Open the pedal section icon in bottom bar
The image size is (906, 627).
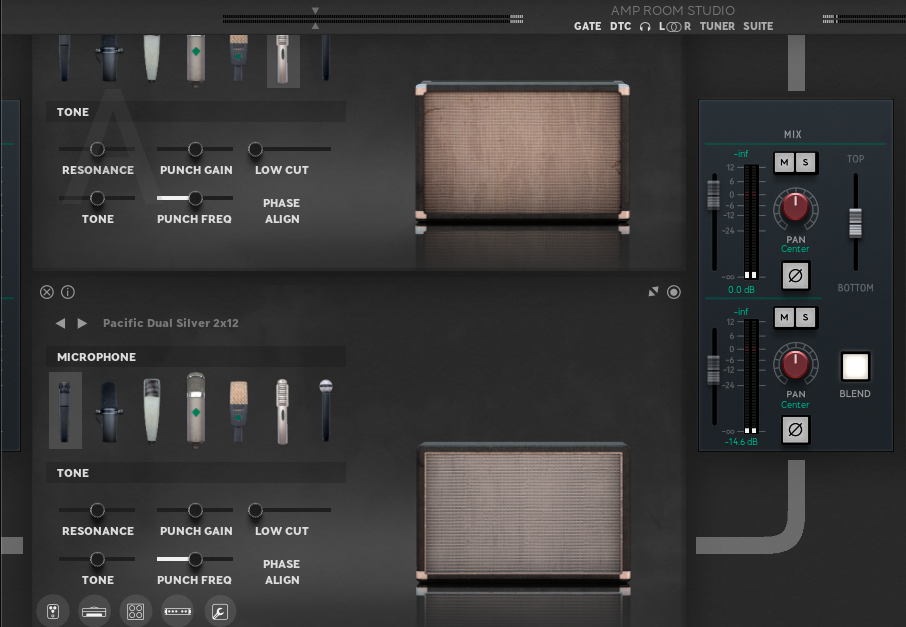(x=52, y=610)
